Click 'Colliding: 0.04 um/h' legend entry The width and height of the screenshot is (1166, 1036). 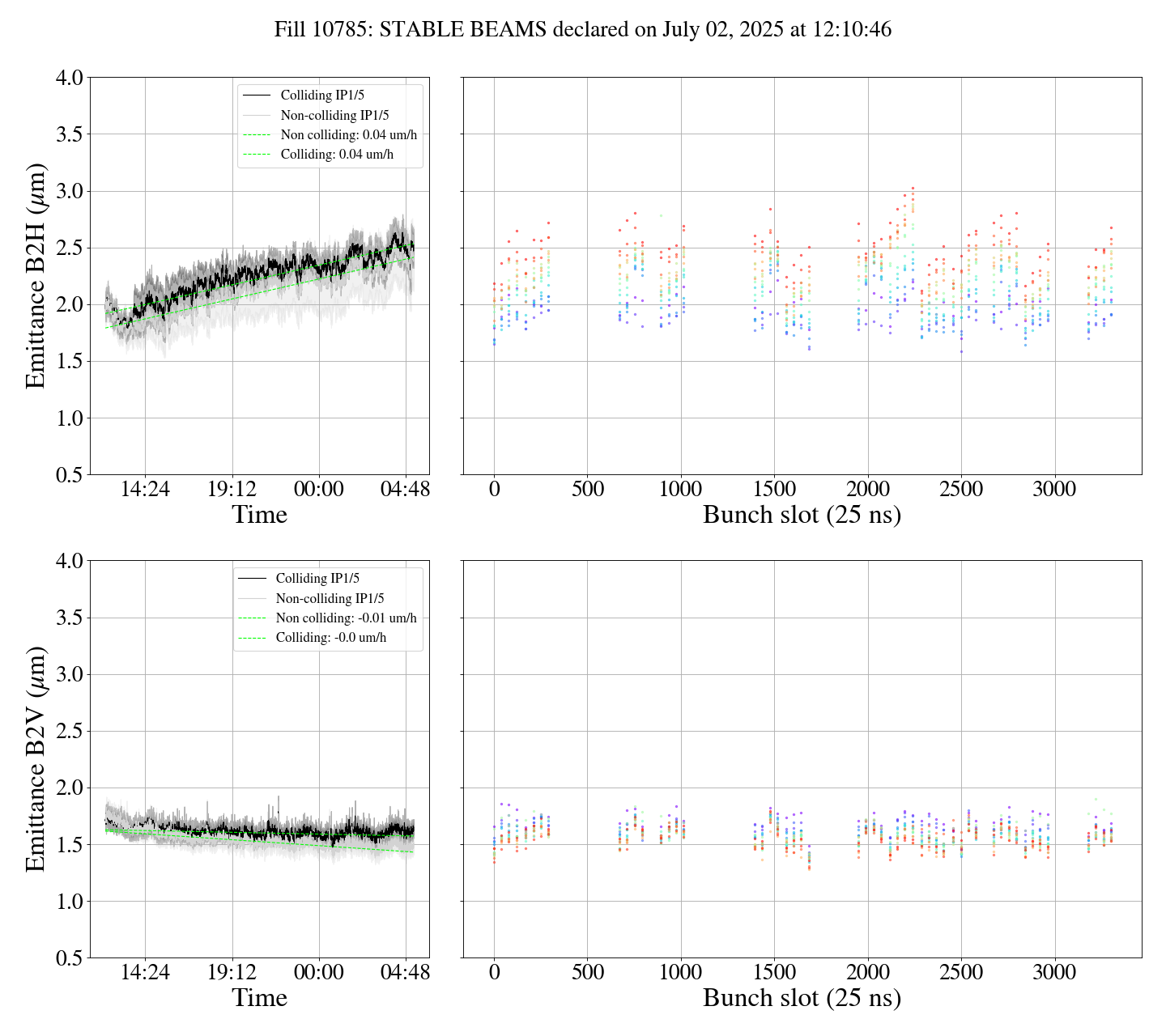[337, 154]
